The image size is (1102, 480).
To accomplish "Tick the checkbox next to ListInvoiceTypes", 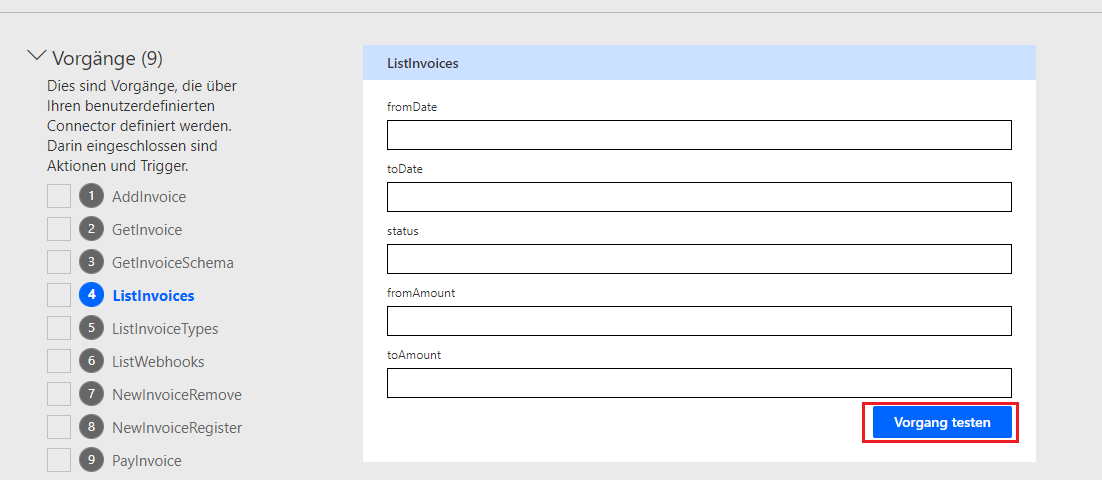I will coord(59,328).
